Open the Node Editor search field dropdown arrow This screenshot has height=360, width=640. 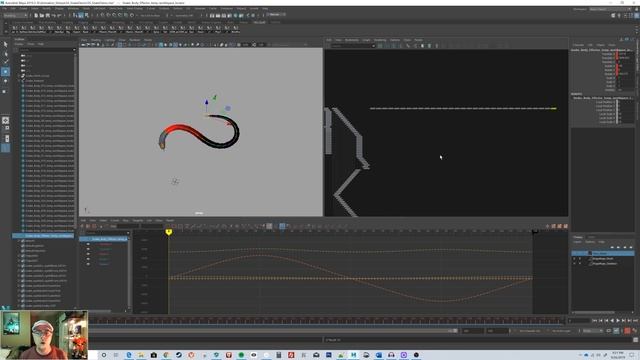(373, 46)
